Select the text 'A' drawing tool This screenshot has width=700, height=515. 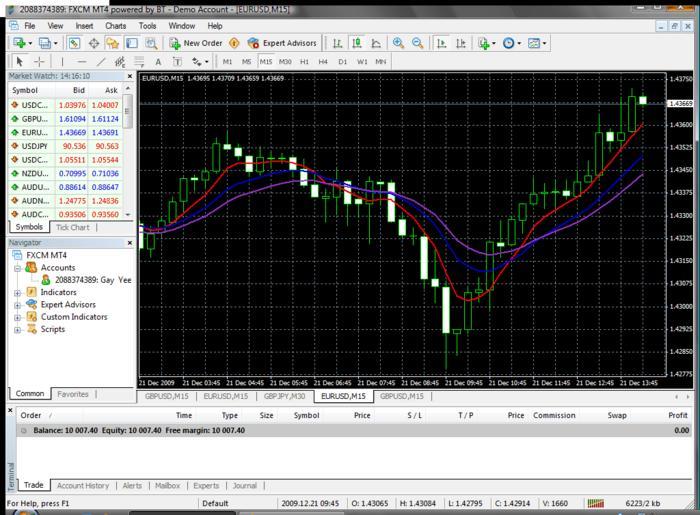[x=158, y=62]
